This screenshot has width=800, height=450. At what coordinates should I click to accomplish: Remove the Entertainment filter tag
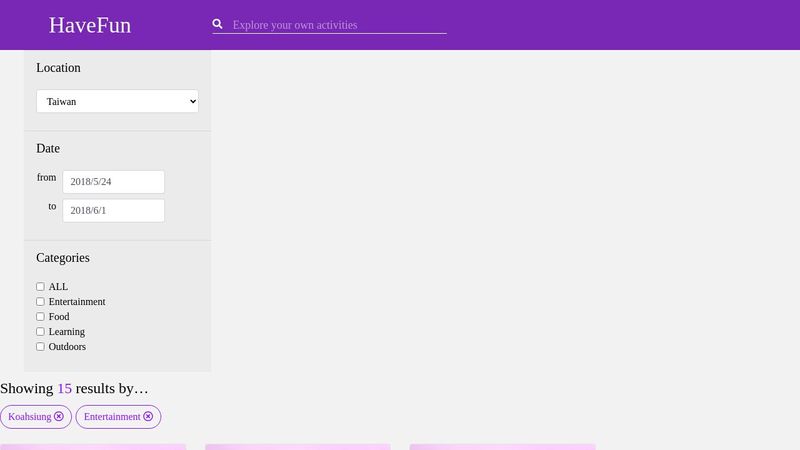pos(148,416)
